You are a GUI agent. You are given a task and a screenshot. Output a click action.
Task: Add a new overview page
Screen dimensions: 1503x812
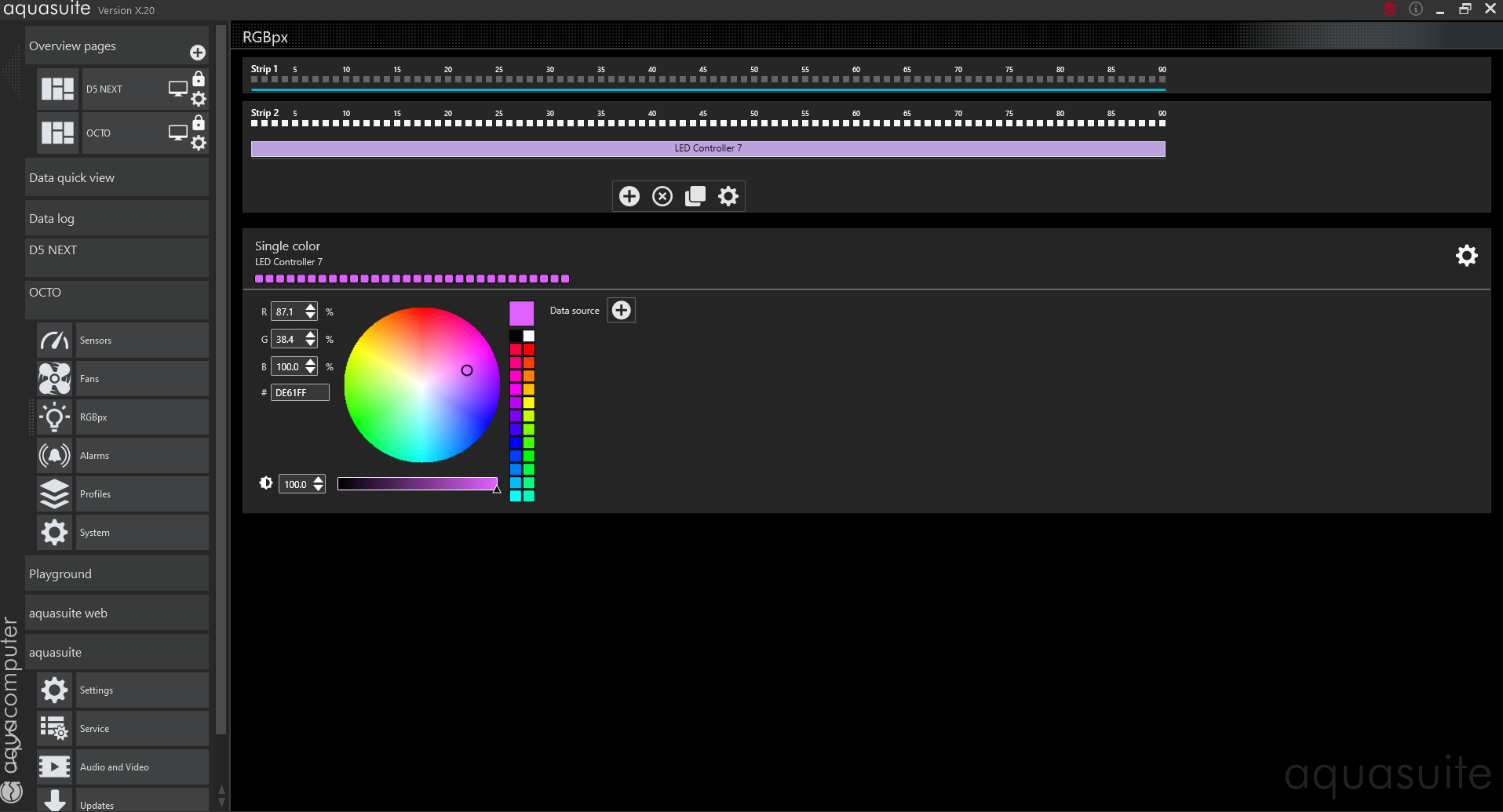[x=198, y=53]
